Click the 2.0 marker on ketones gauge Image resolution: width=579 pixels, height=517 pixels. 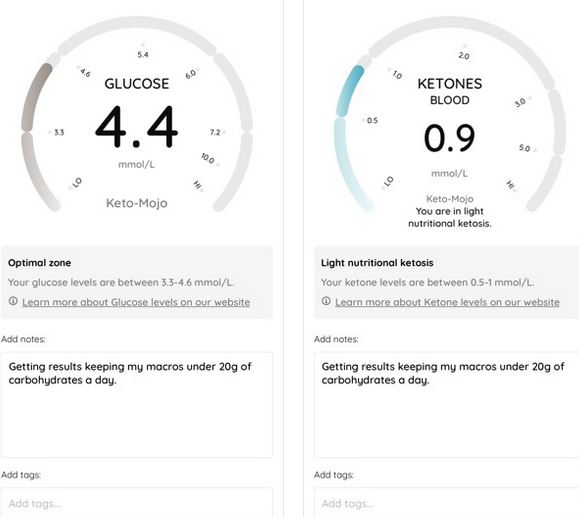[x=464, y=56]
